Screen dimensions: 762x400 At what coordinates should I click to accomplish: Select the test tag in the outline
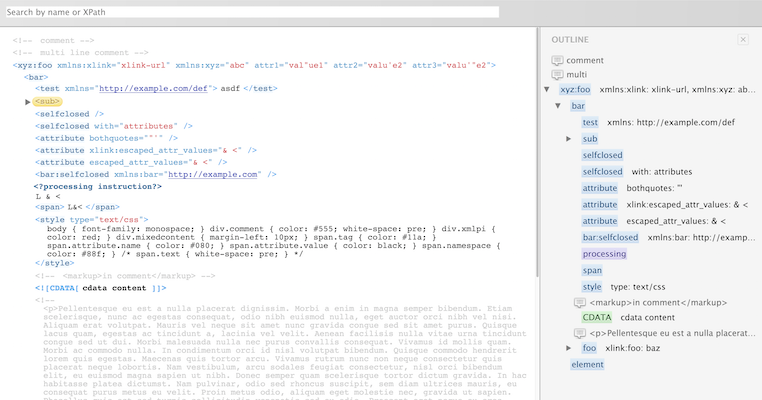(x=590, y=122)
